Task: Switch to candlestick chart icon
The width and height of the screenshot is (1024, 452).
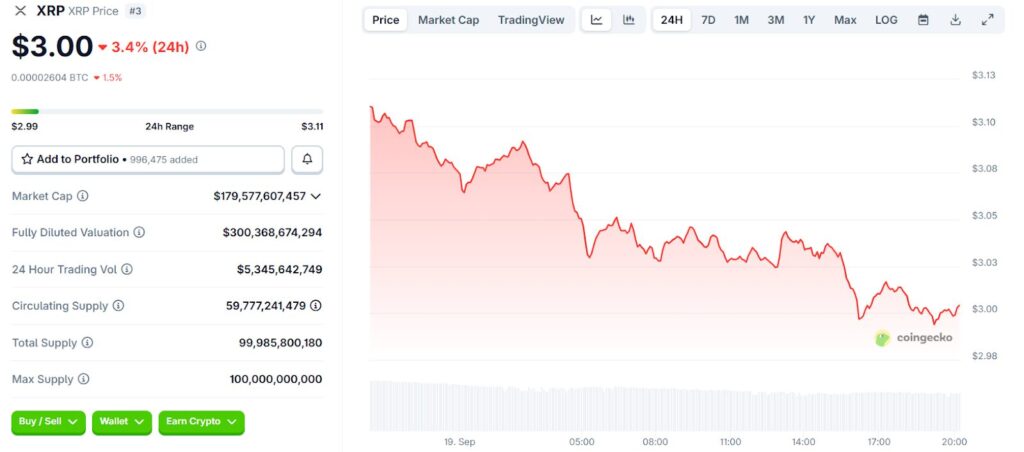Action: tap(629, 20)
